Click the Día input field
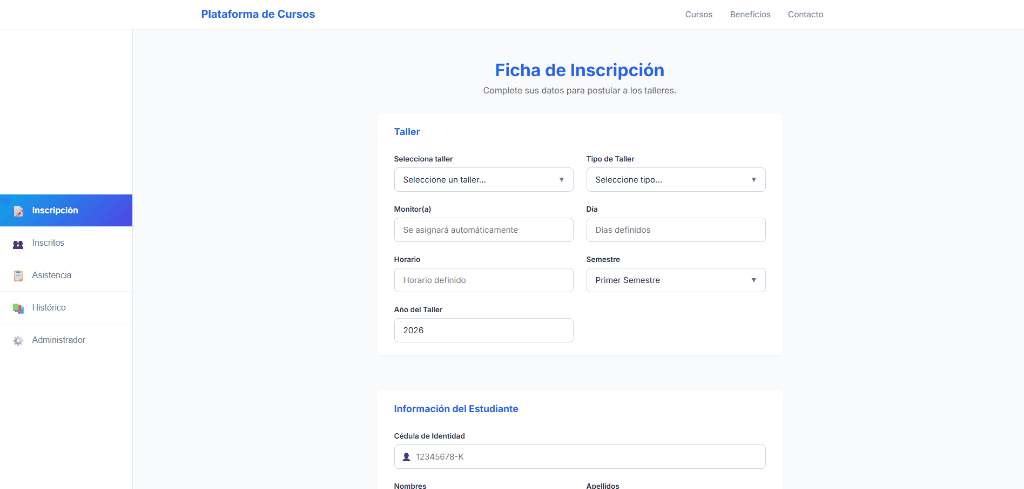The width and height of the screenshot is (1024, 489). 676,230
